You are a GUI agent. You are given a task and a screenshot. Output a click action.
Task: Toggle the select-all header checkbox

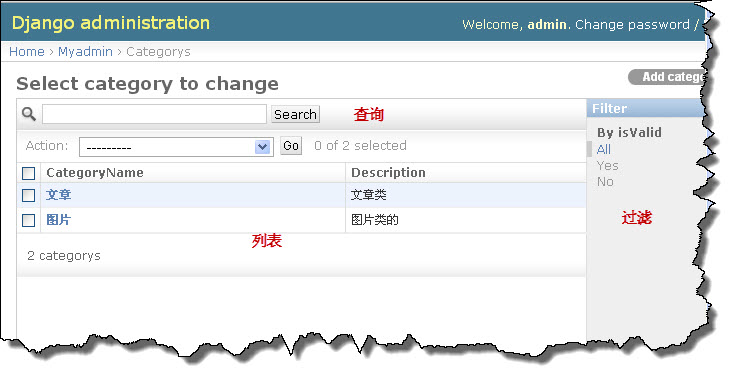click(x=29, y=174)
